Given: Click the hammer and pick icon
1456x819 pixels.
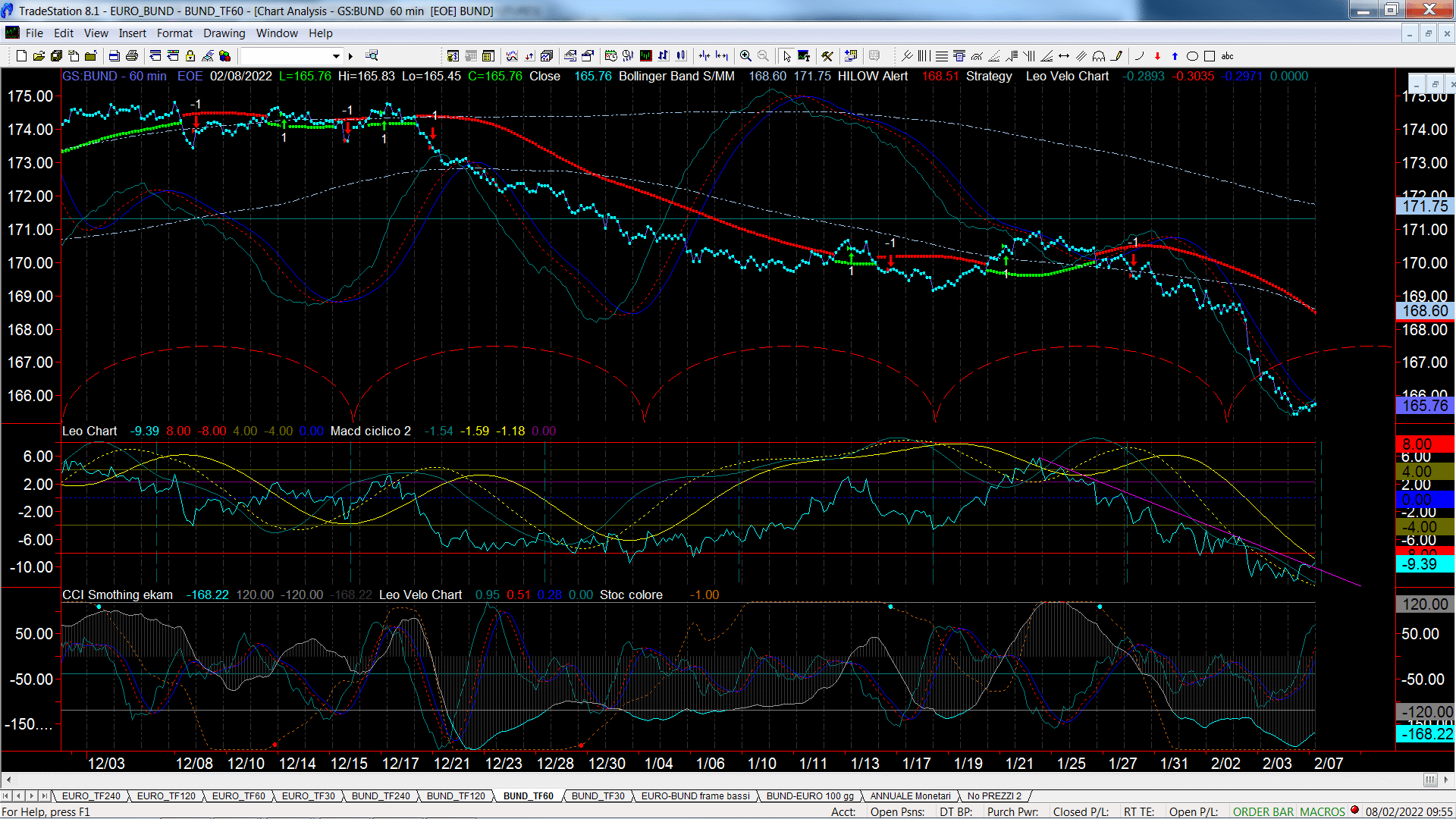Looking at the screenshot, I should (827, 56).
